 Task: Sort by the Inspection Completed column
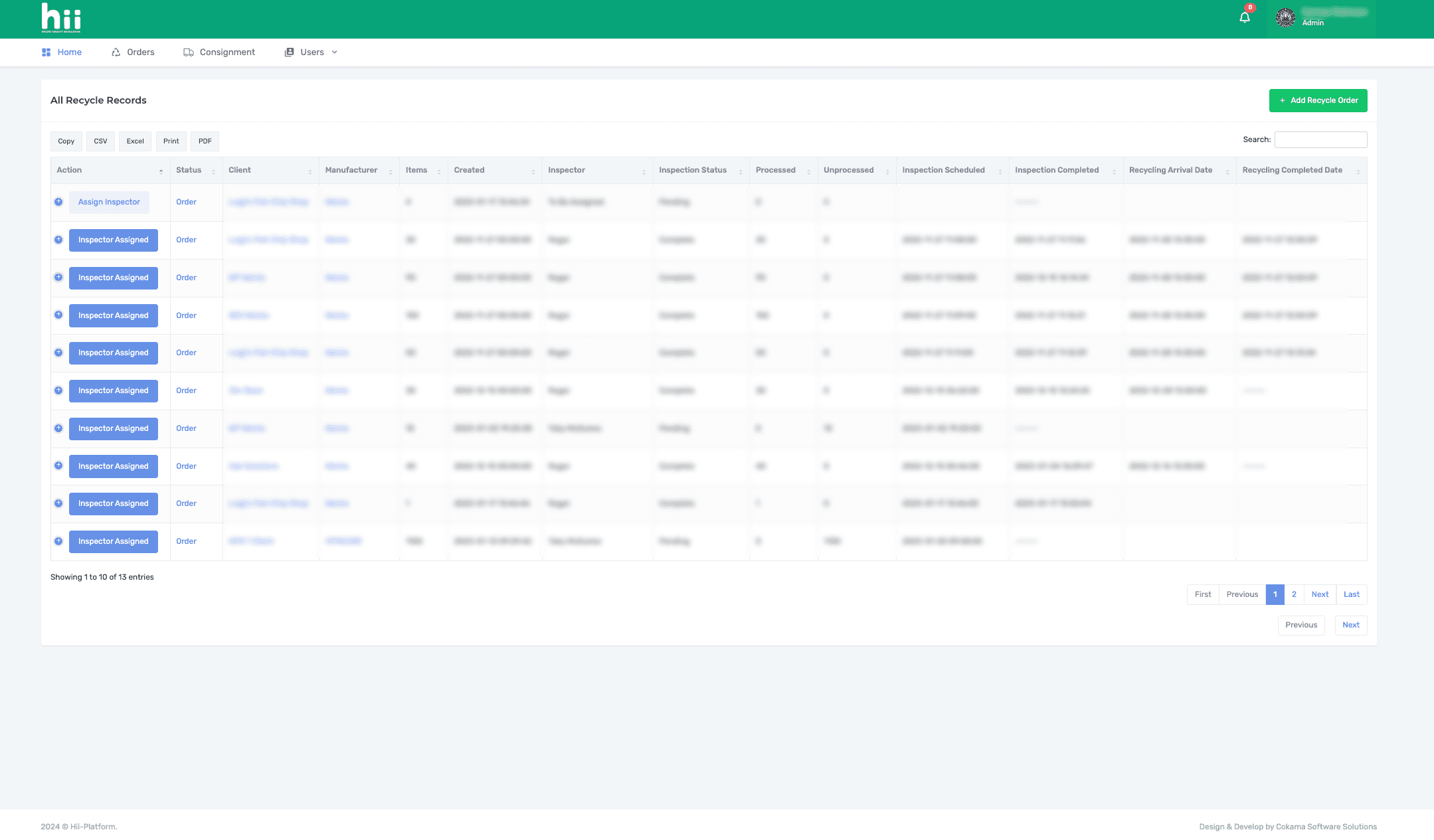click(x=1065, y=170)
